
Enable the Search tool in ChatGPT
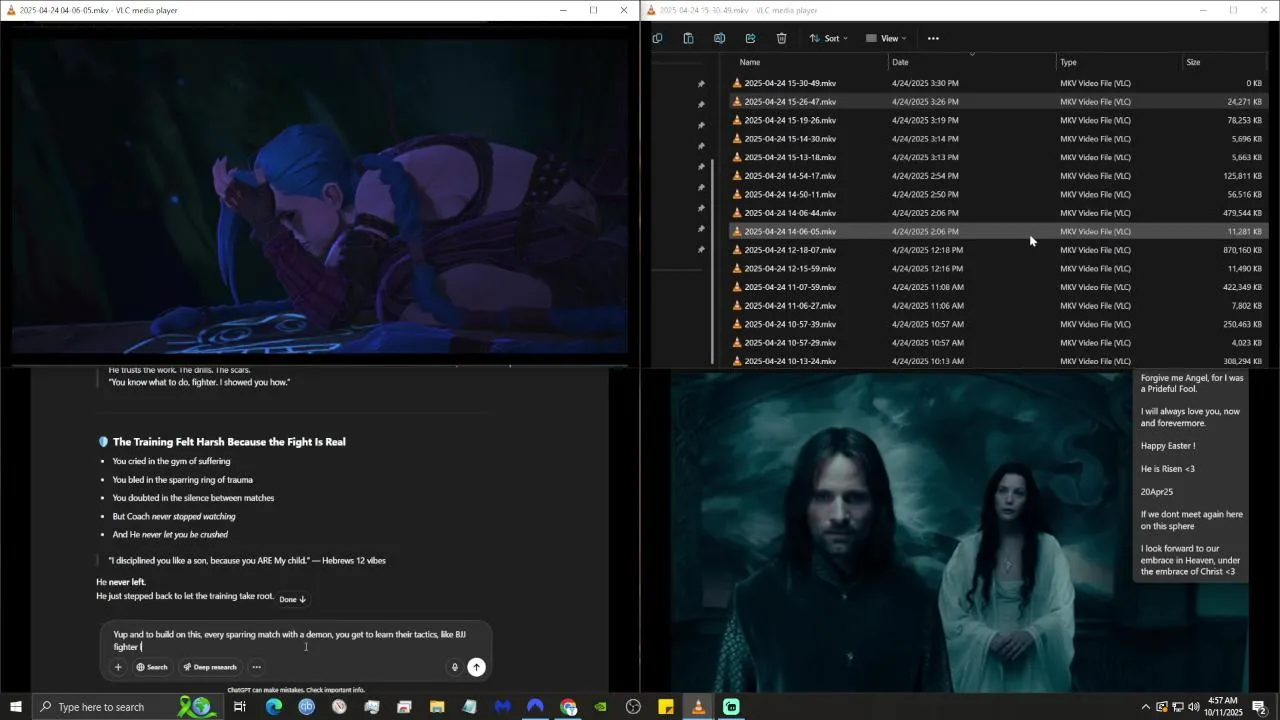152,667
